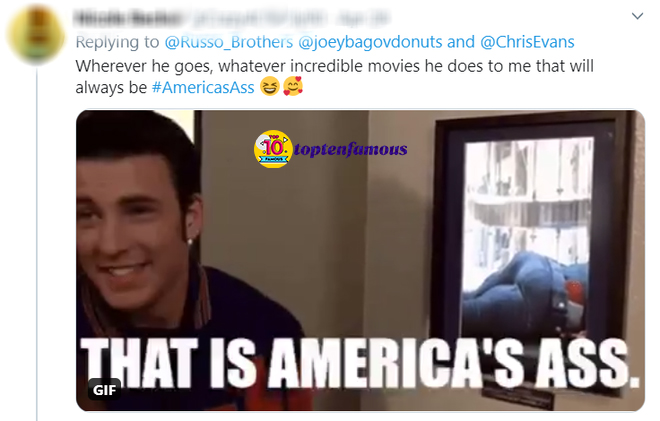Click the toptenfamous watermark text
The height and width of the screenshot is (421, 660).
coord(350,149)
